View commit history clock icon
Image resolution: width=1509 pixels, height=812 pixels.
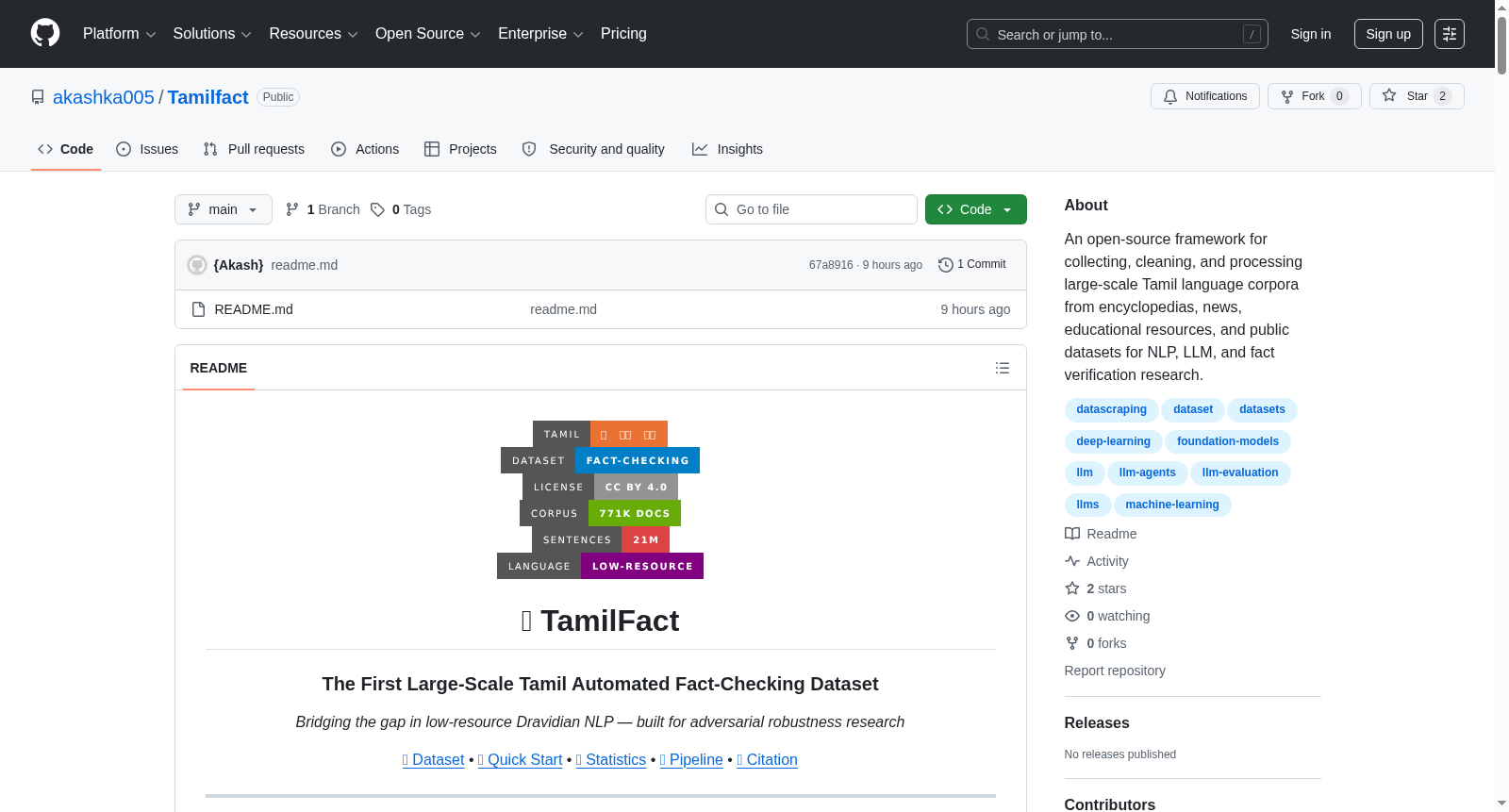tap(946, 265)
